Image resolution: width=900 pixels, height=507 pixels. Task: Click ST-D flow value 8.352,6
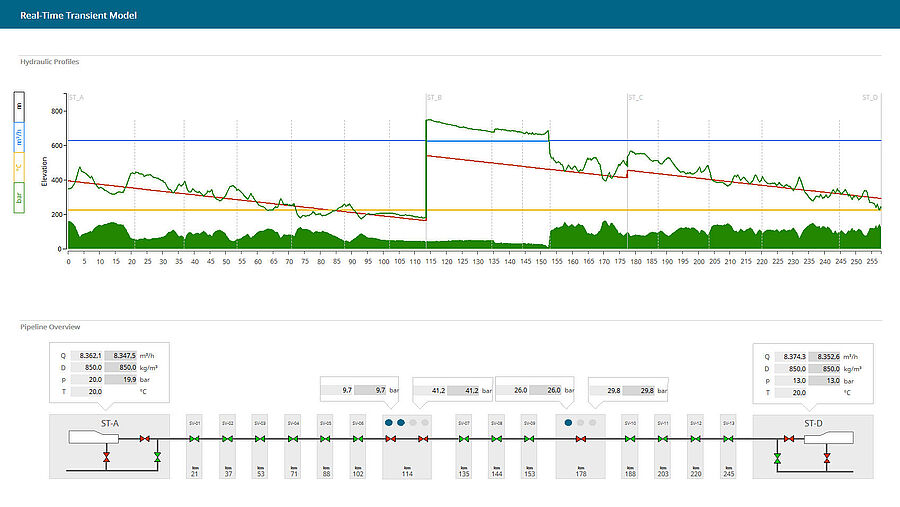point(825,357)
